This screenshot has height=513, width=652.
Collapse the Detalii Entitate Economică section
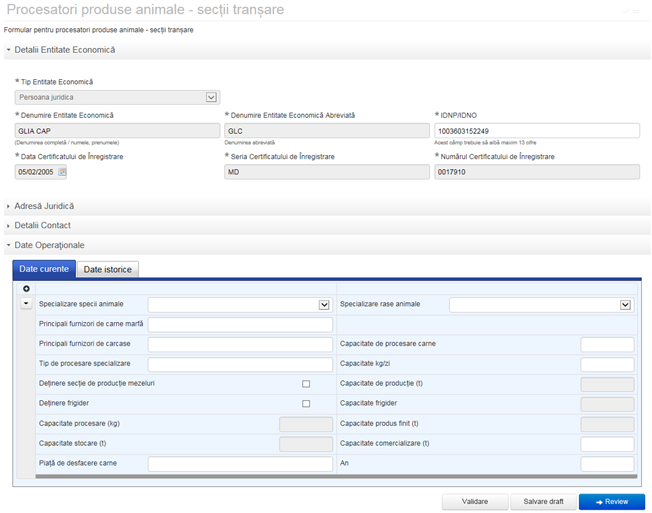tap(64, 49)
